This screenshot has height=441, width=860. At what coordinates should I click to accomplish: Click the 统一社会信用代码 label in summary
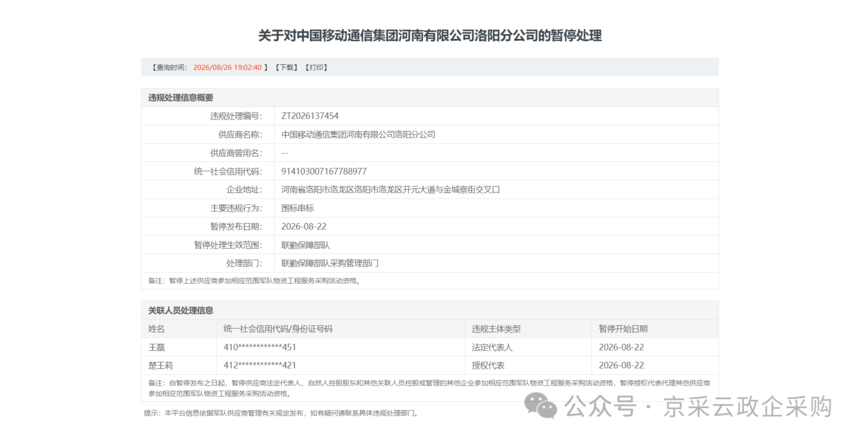tap(228, 171)
